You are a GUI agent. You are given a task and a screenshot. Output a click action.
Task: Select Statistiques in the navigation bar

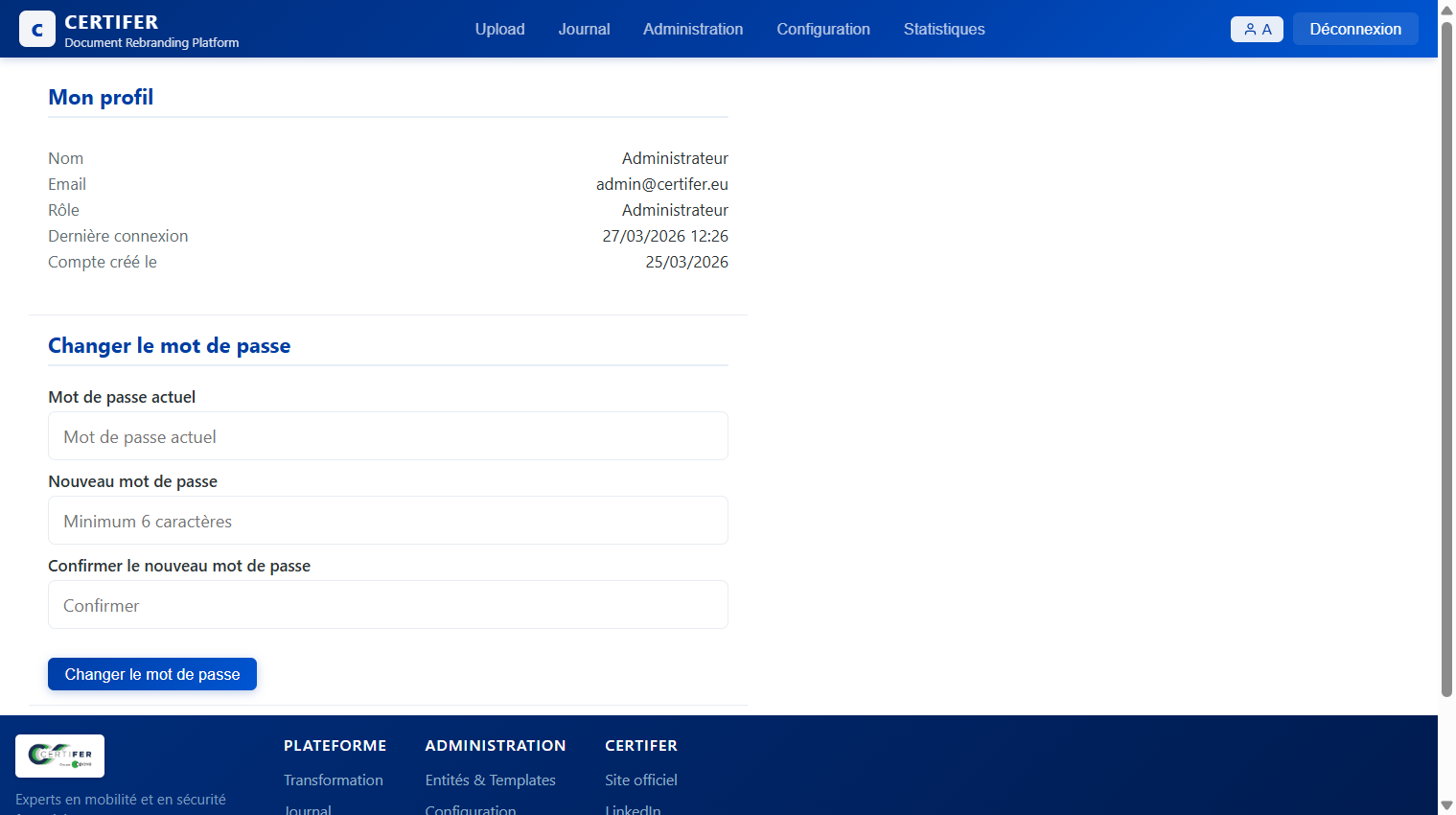point(943,29)
